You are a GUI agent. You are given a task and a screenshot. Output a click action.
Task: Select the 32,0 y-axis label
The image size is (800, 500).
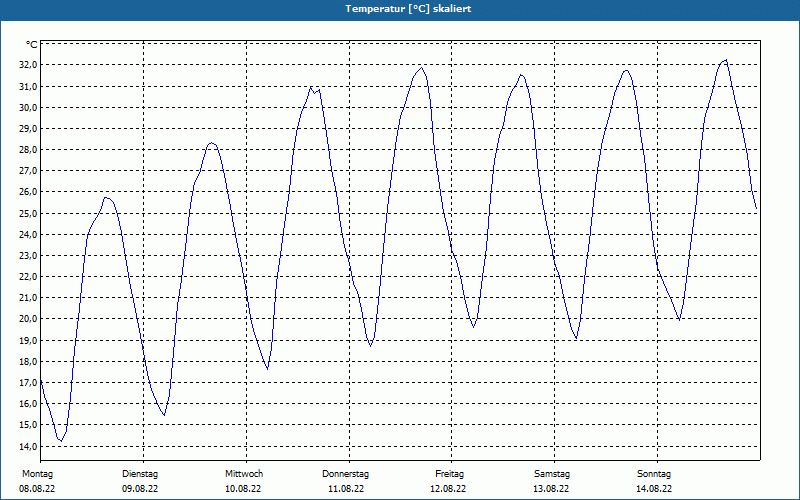[x=28, y=65]
